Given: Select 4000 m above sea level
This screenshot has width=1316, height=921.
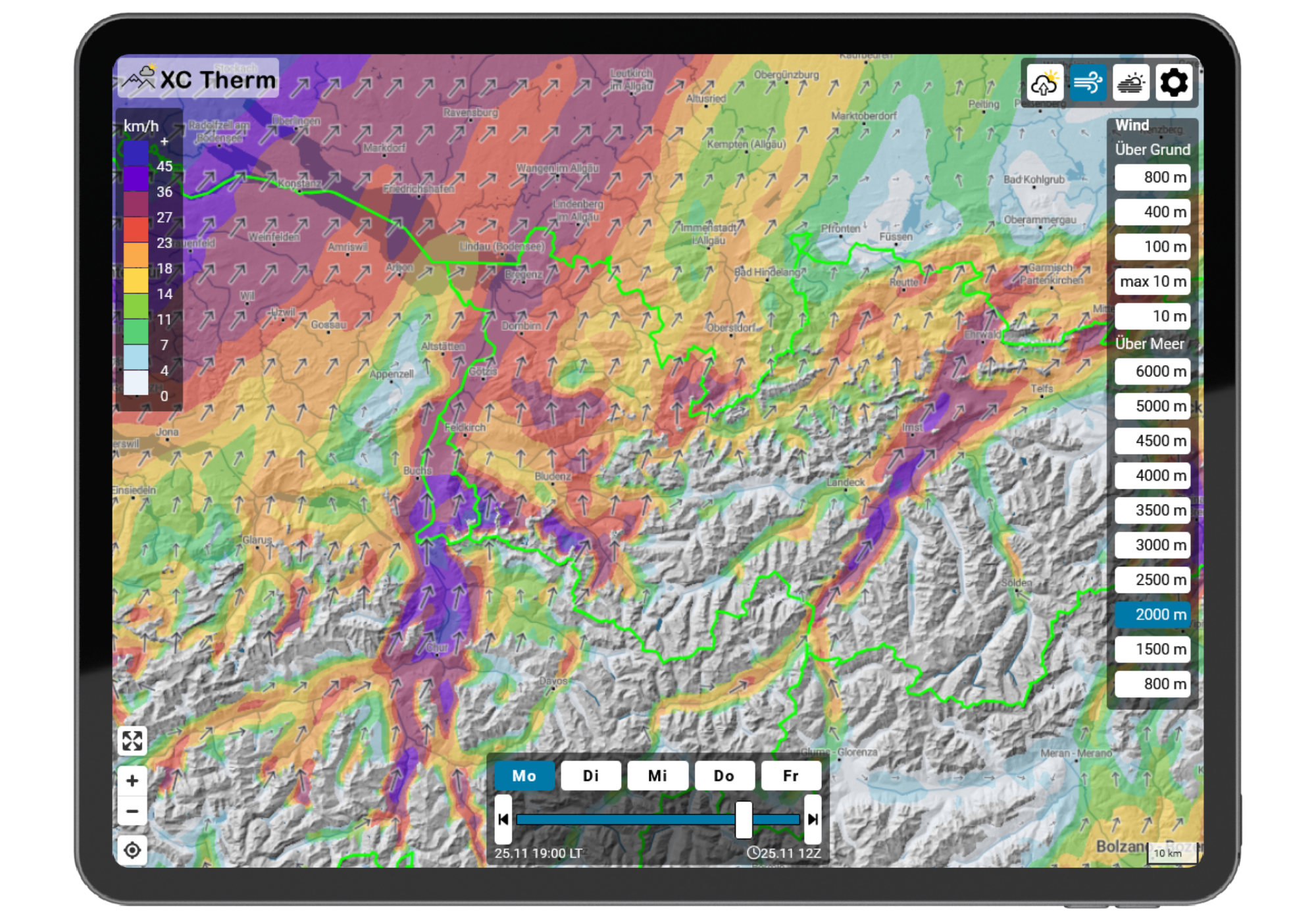Looking at the screenshot, I should point(1153,476).
